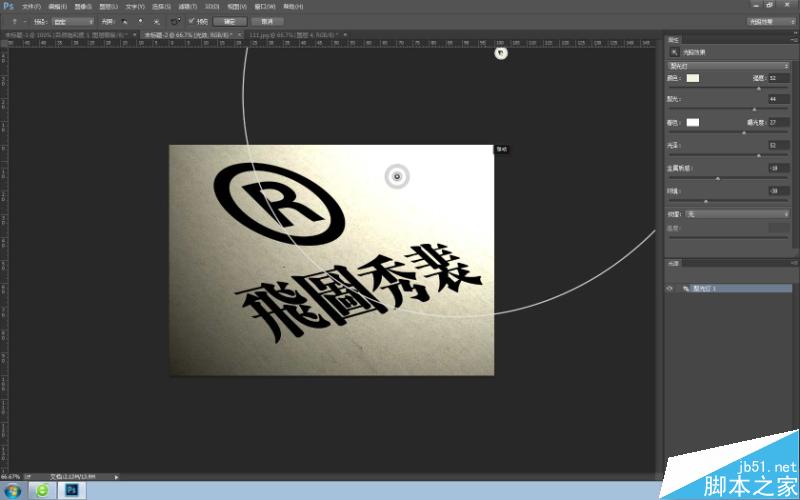
Task: Add a new spot light
Action: pos(124,21)
